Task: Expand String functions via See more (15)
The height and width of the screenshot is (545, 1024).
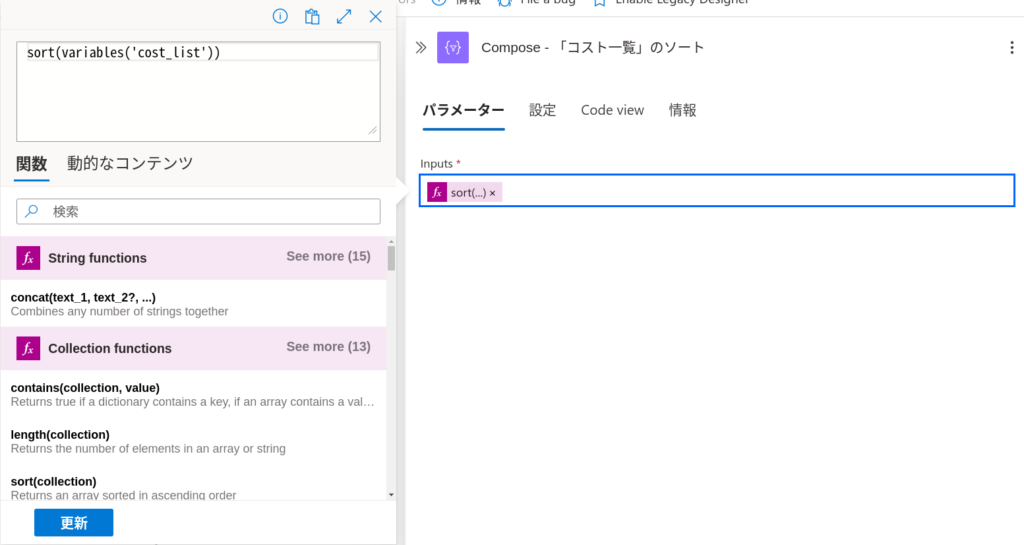Action: coord(328,257)
